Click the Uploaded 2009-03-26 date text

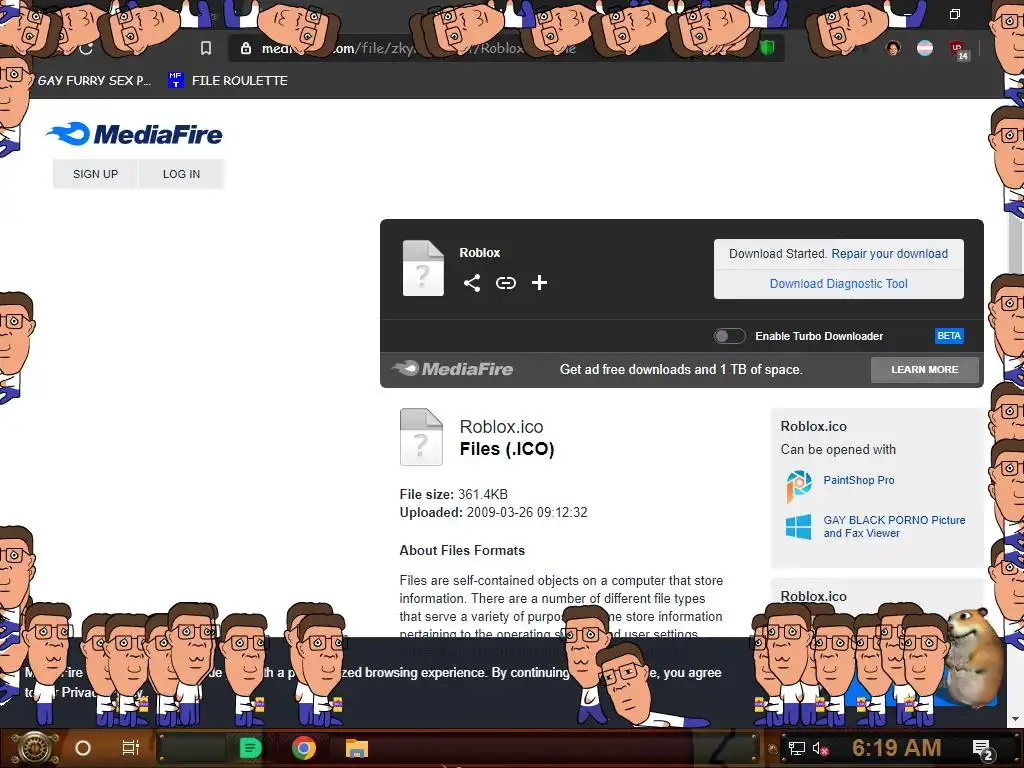coord(494,513)
